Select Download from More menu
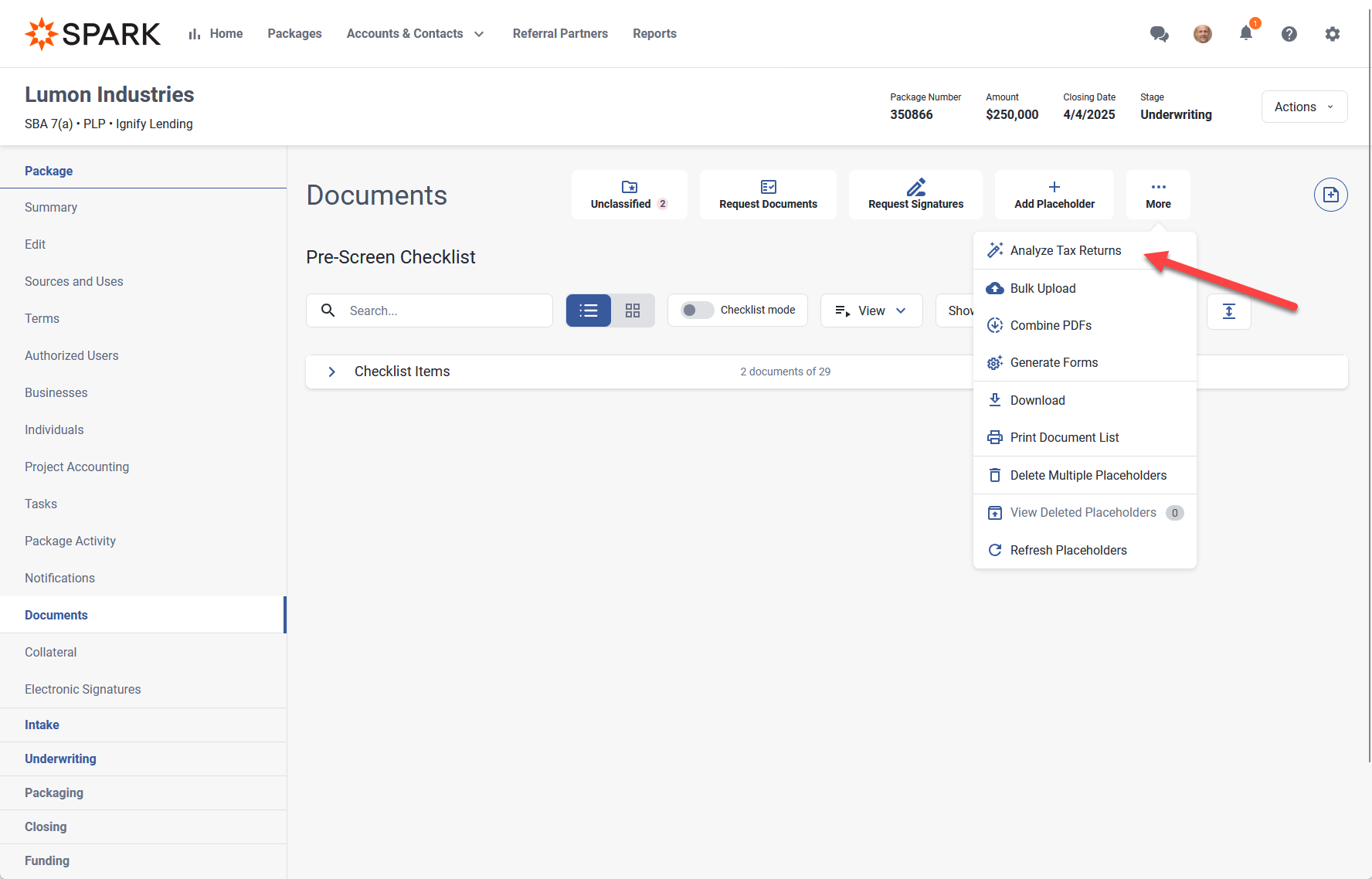 [x=1085, y=400]
